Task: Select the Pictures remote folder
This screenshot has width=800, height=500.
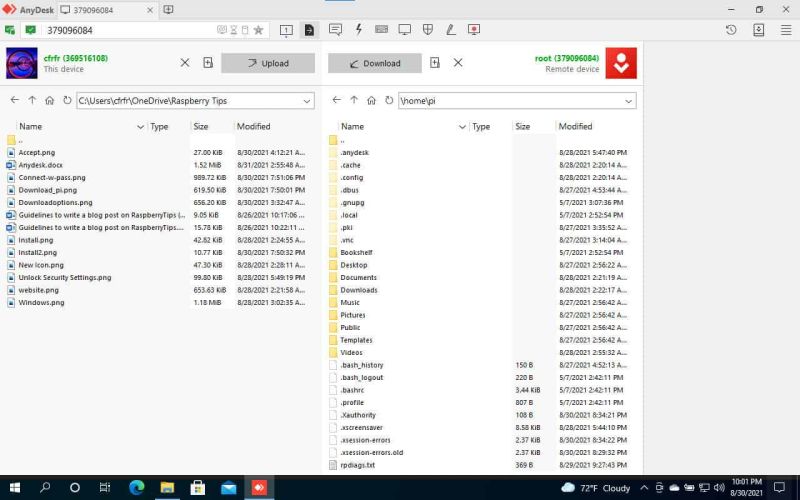Action: [x=353, y=315]
